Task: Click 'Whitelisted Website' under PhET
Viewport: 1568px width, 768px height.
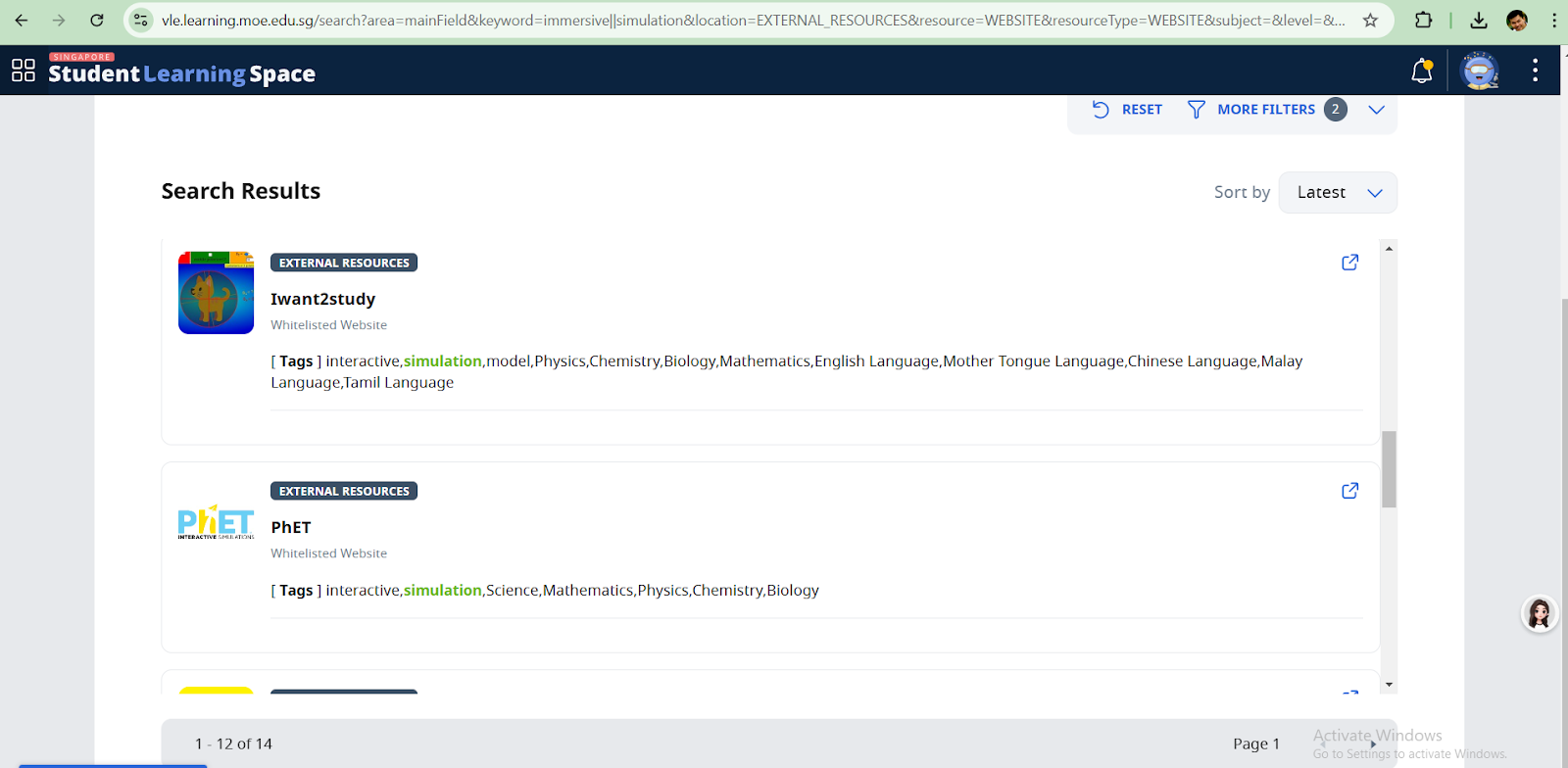Action: [x=328, y=553]
